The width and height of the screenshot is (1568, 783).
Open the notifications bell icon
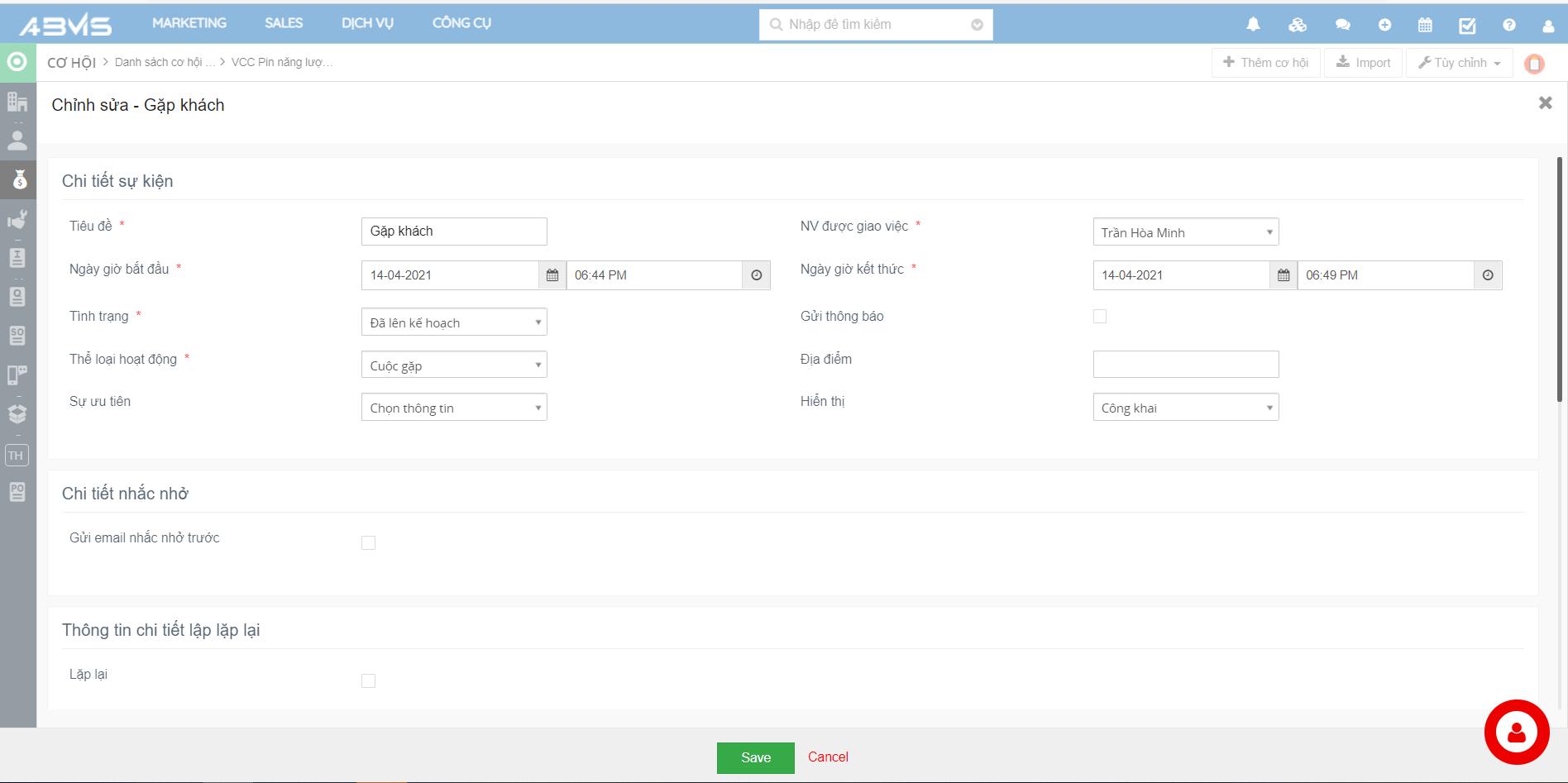(1253, 25)
